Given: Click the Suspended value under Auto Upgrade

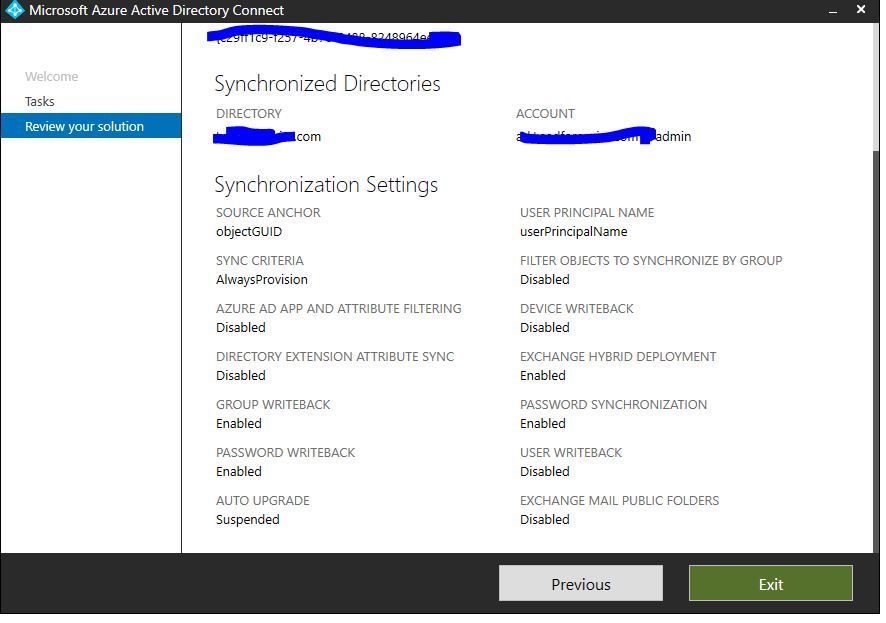Looking at the screenshot, I should pos(247,520).
